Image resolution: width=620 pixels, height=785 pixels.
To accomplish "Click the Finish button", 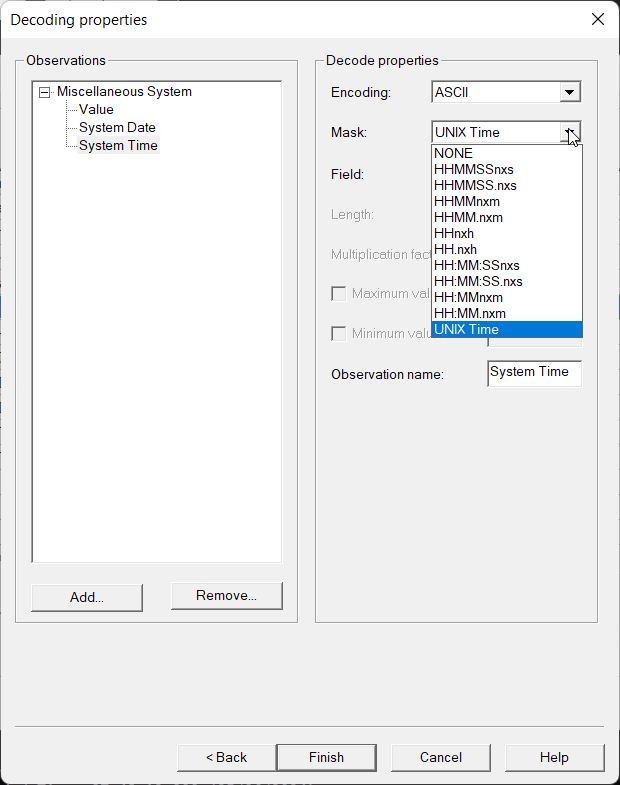I will [327, 757].
